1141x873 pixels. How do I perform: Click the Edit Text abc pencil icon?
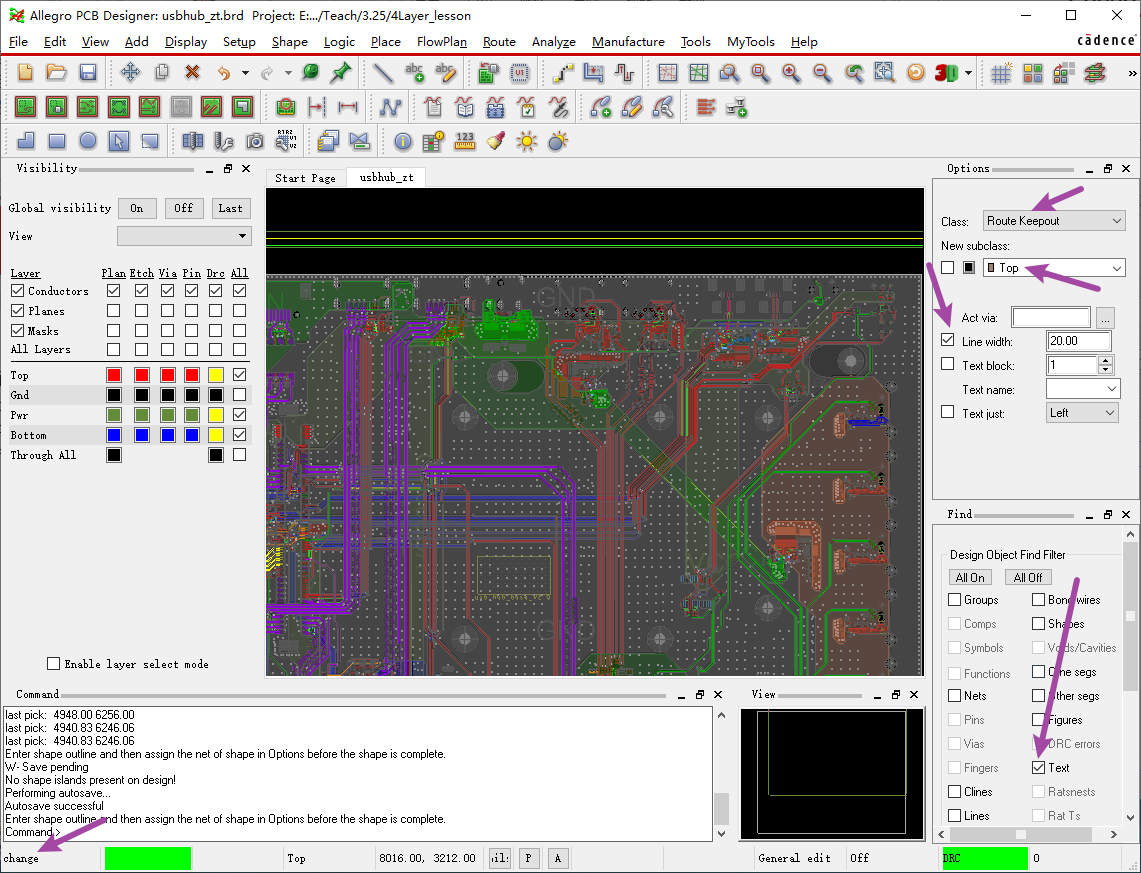pyautogui.click(x=445, y=72)
